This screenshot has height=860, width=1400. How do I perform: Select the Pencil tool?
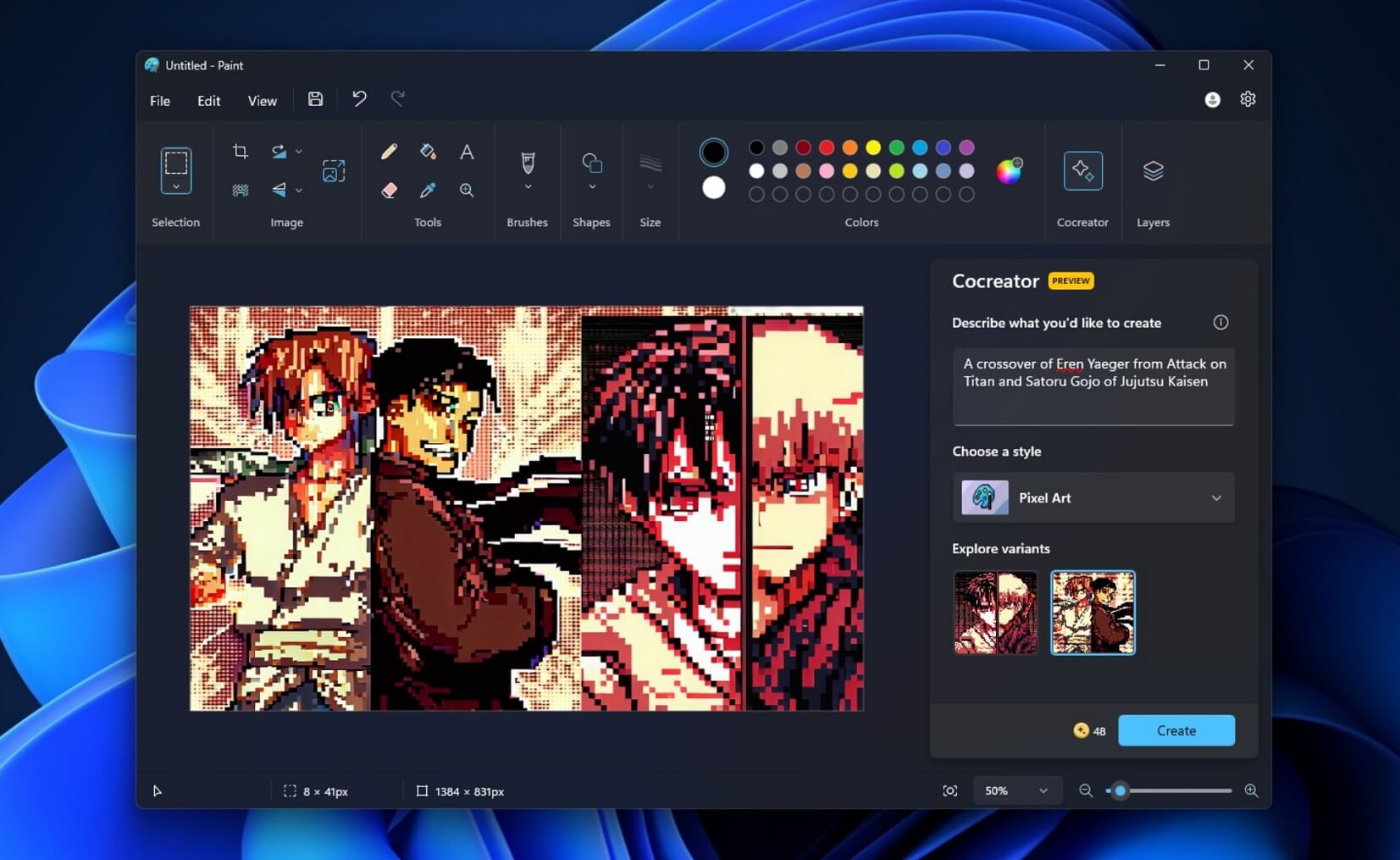pos(388,151)
